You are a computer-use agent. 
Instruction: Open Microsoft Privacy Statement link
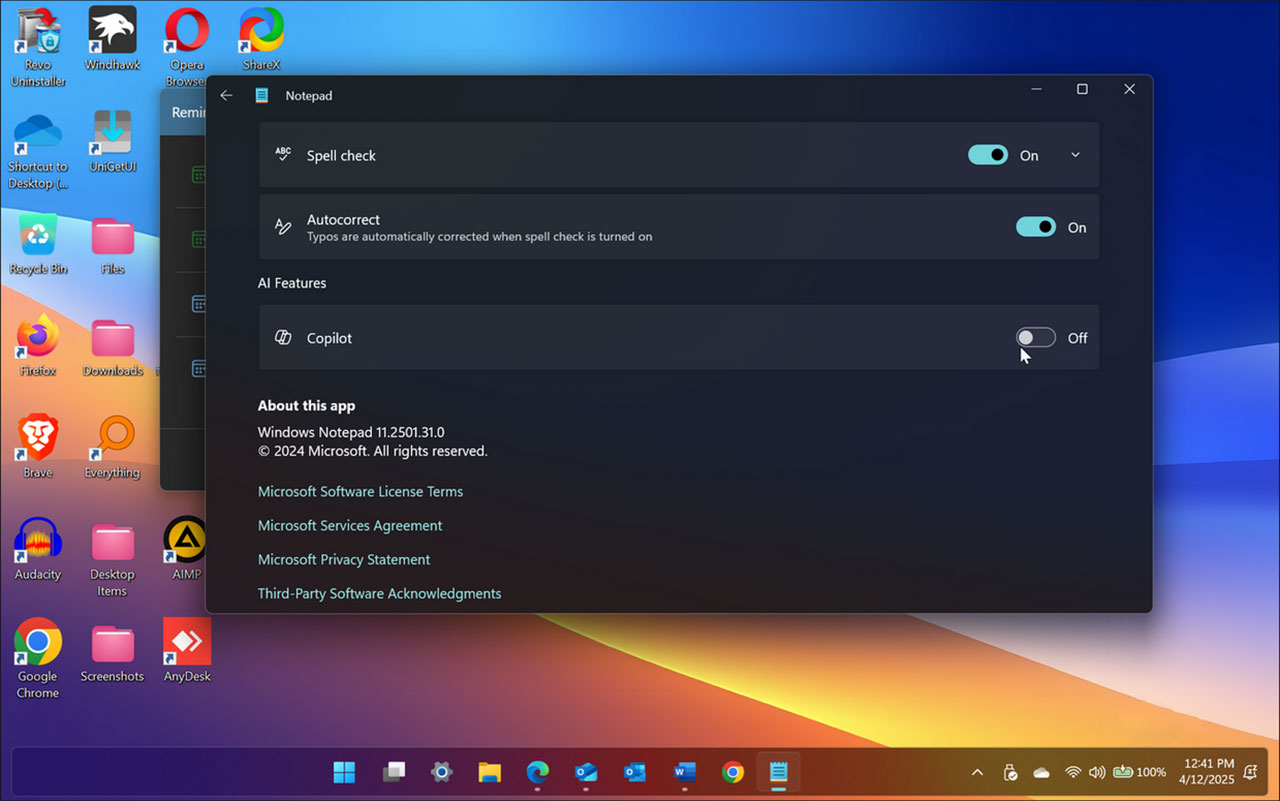point(343,559)
